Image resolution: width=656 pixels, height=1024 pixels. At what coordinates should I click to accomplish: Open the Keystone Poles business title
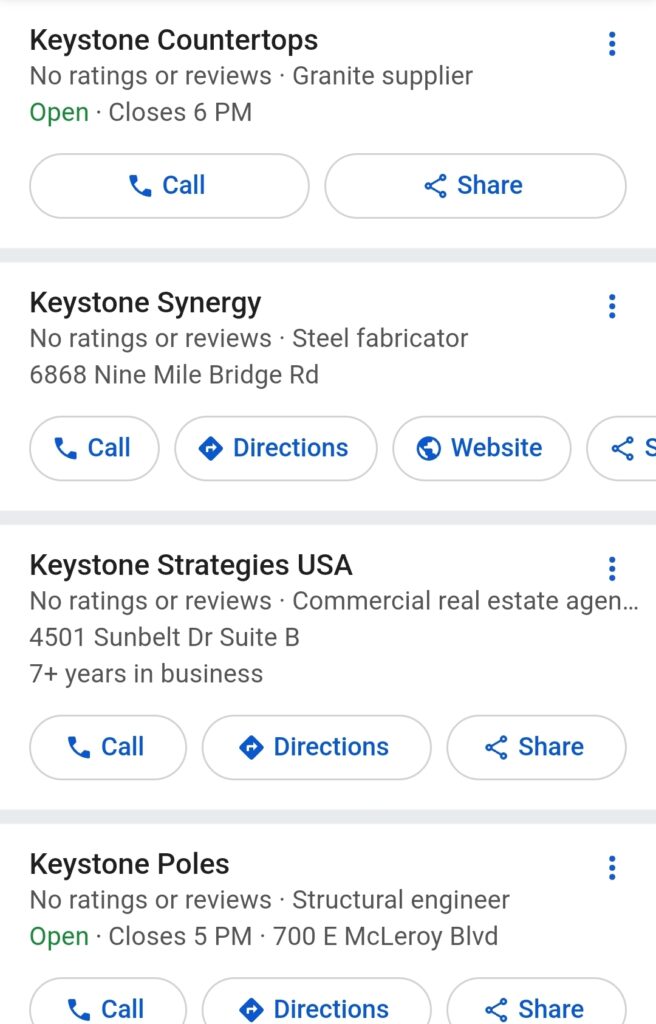click(129, 864)
